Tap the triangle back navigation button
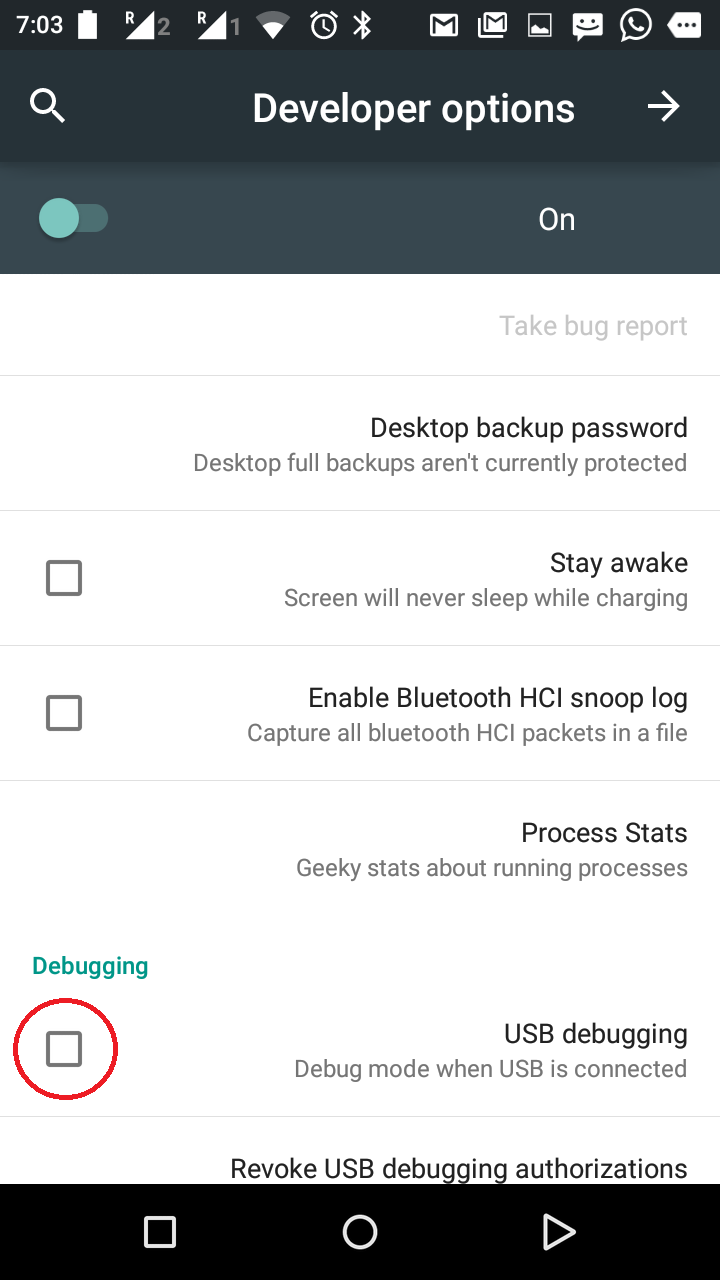 [x=559, y=1232]
